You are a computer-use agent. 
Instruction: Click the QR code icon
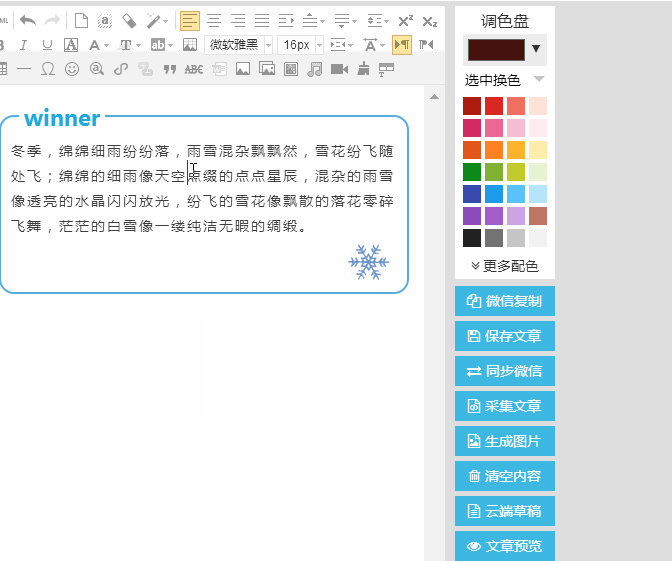pos(291,69)
